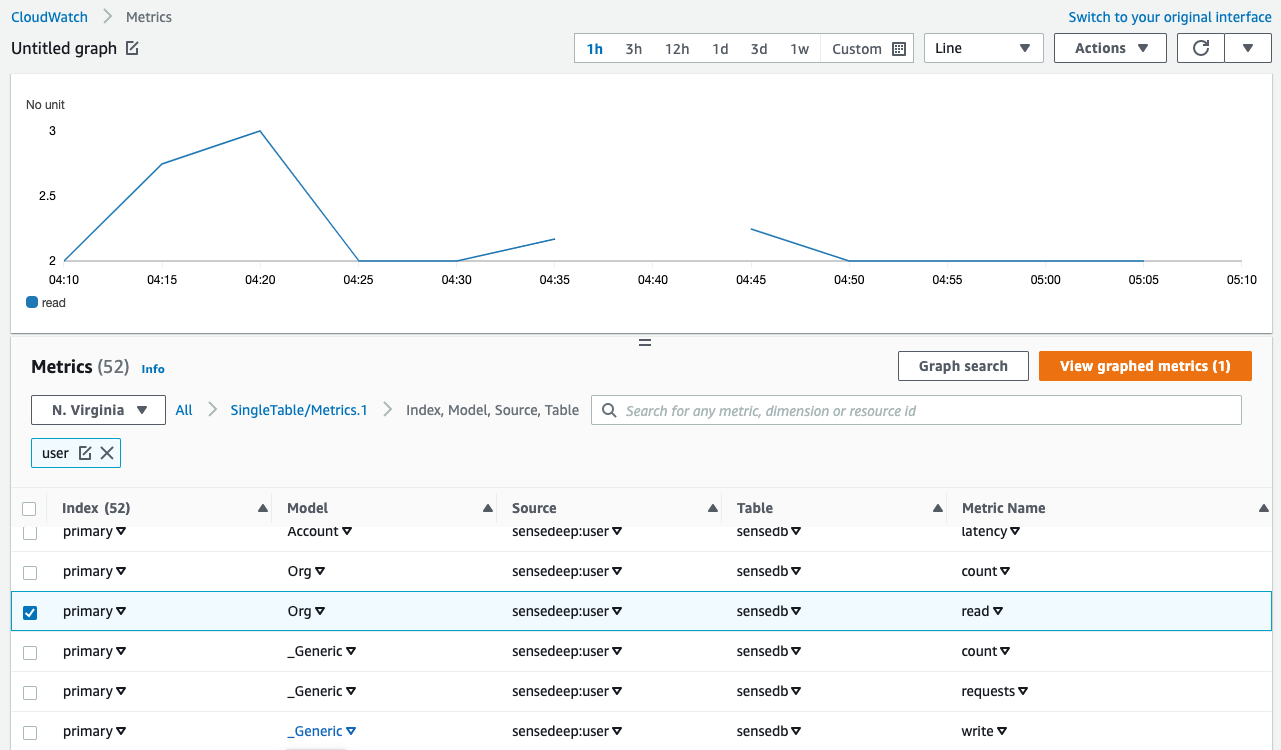Edit the 'user' filter tag icon
1281x750 pixels.
coord(85,453)
